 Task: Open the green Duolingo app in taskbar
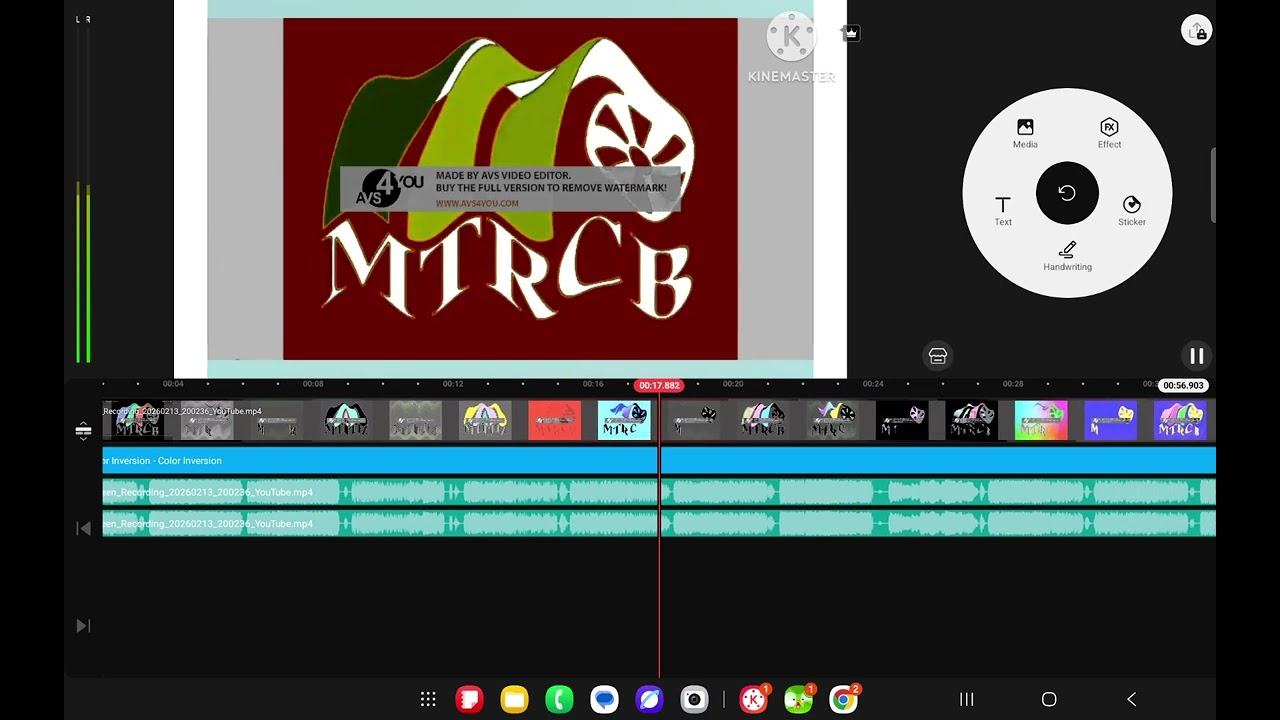798,700
